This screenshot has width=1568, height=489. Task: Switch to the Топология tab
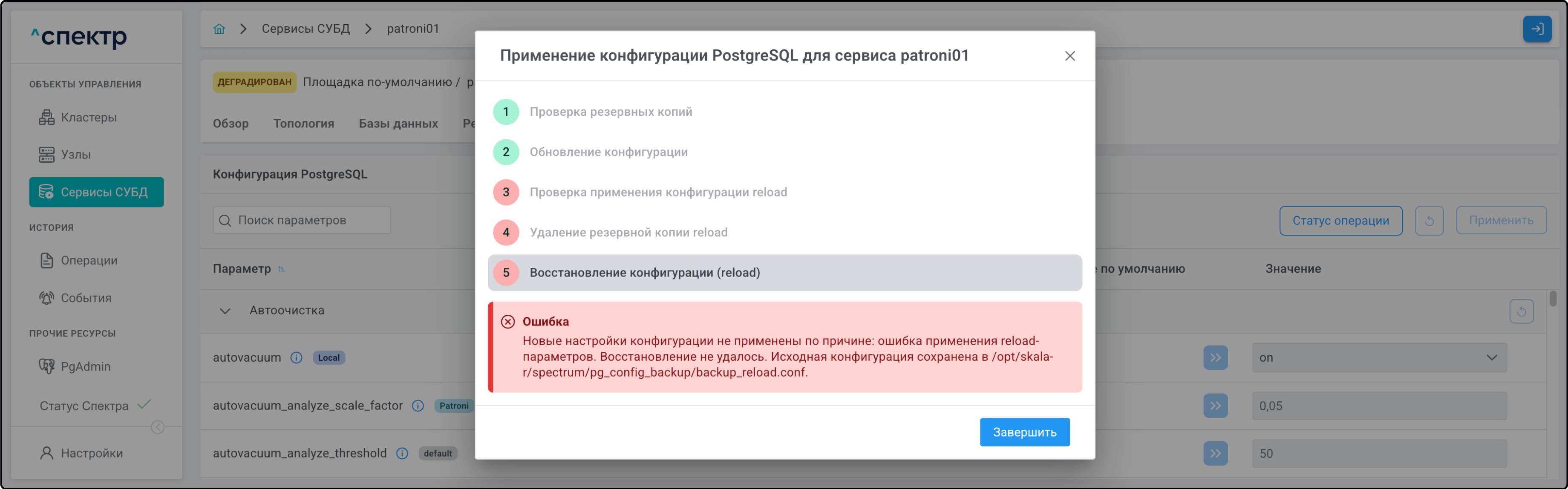[304, 124]
